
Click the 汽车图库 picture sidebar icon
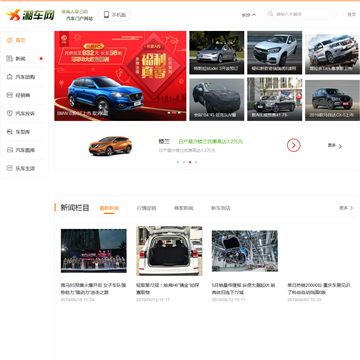[x=10, y=150]
